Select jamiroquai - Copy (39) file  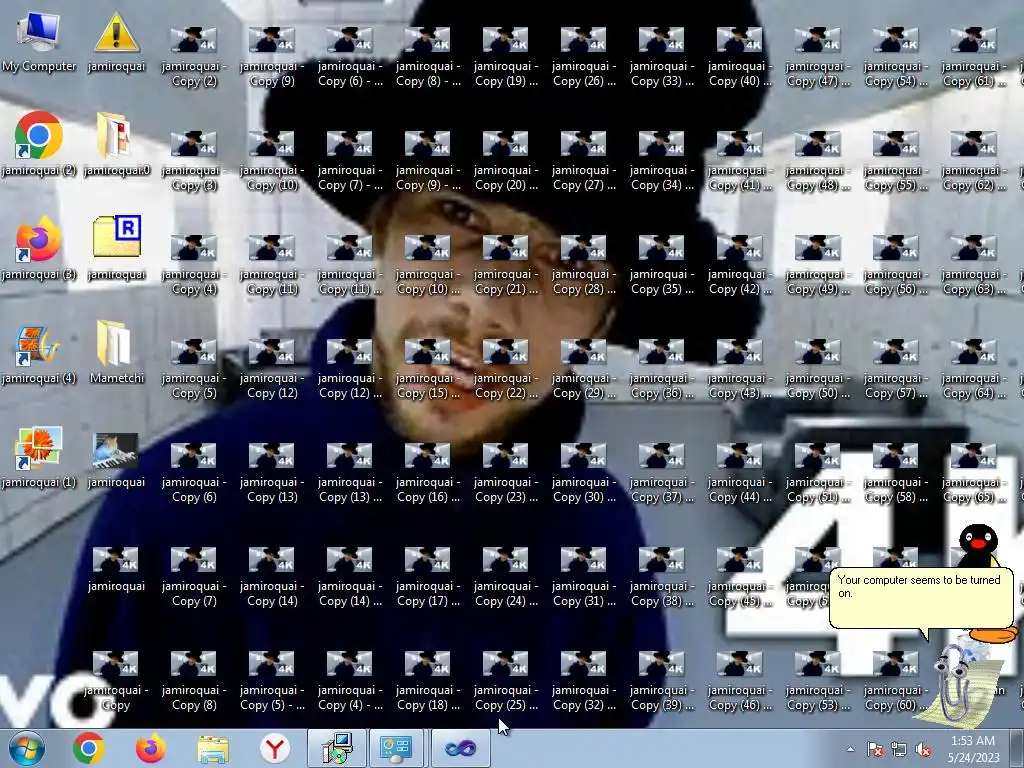[662, 679]
